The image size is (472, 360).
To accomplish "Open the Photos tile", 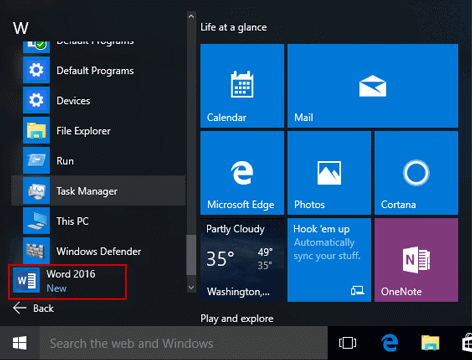I will 329,173.
